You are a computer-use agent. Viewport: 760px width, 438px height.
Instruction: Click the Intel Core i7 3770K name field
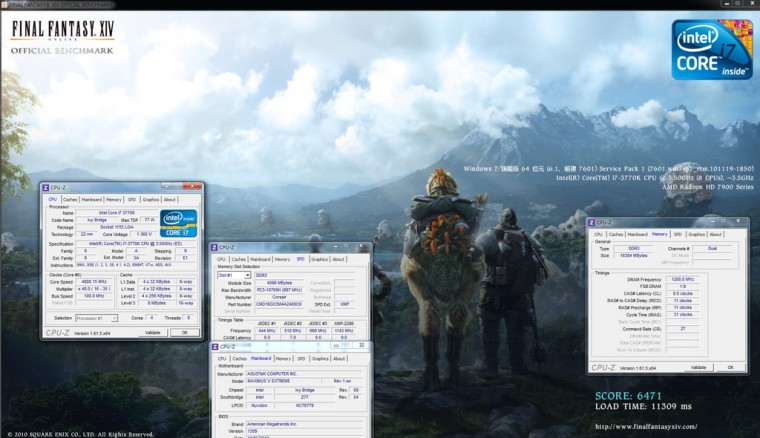coord(117,213)
